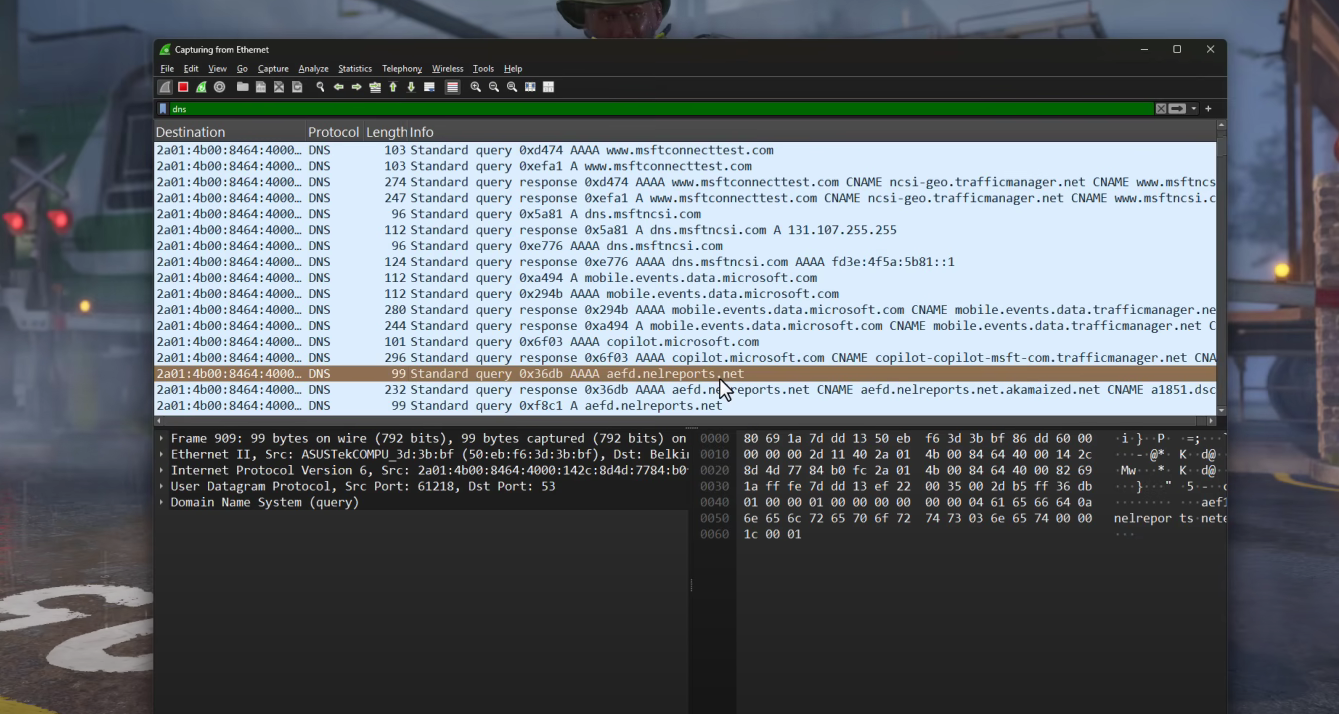Click the last icon in the main toolbar
This screenshot has width=1339, height=714.
(x=548, y=87)
